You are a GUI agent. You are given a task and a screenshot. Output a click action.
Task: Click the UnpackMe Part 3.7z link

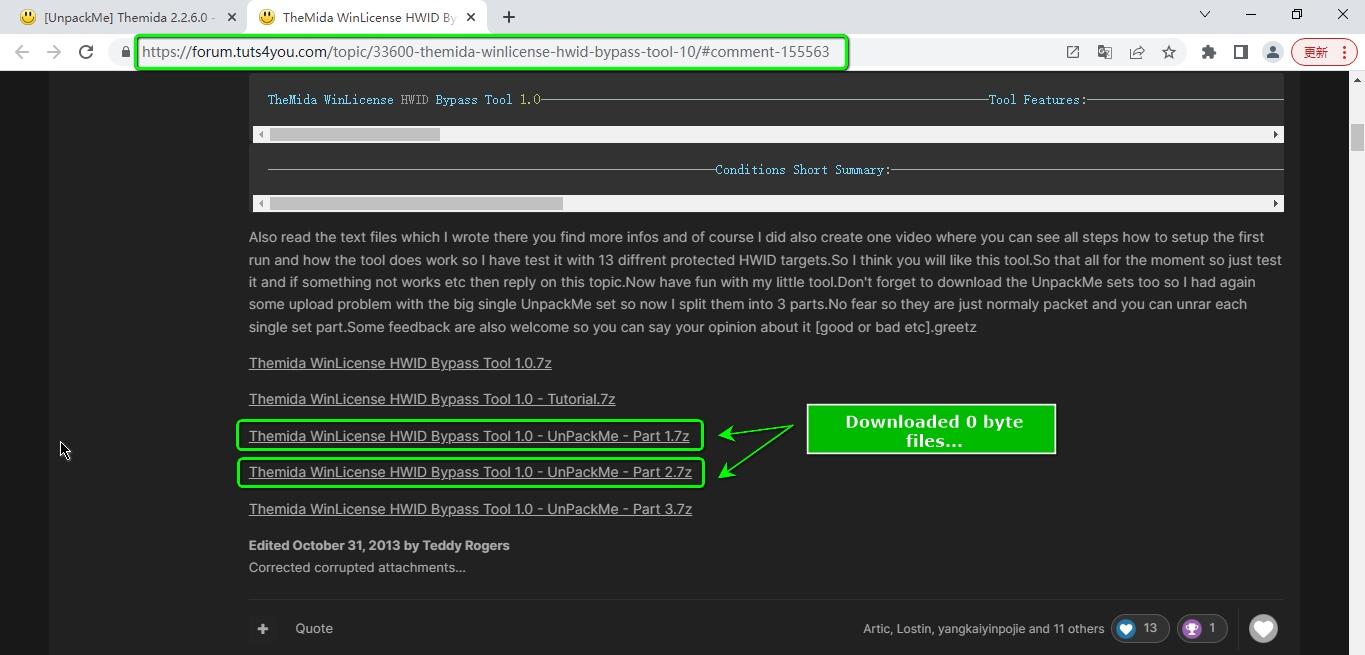click(470, 509)
